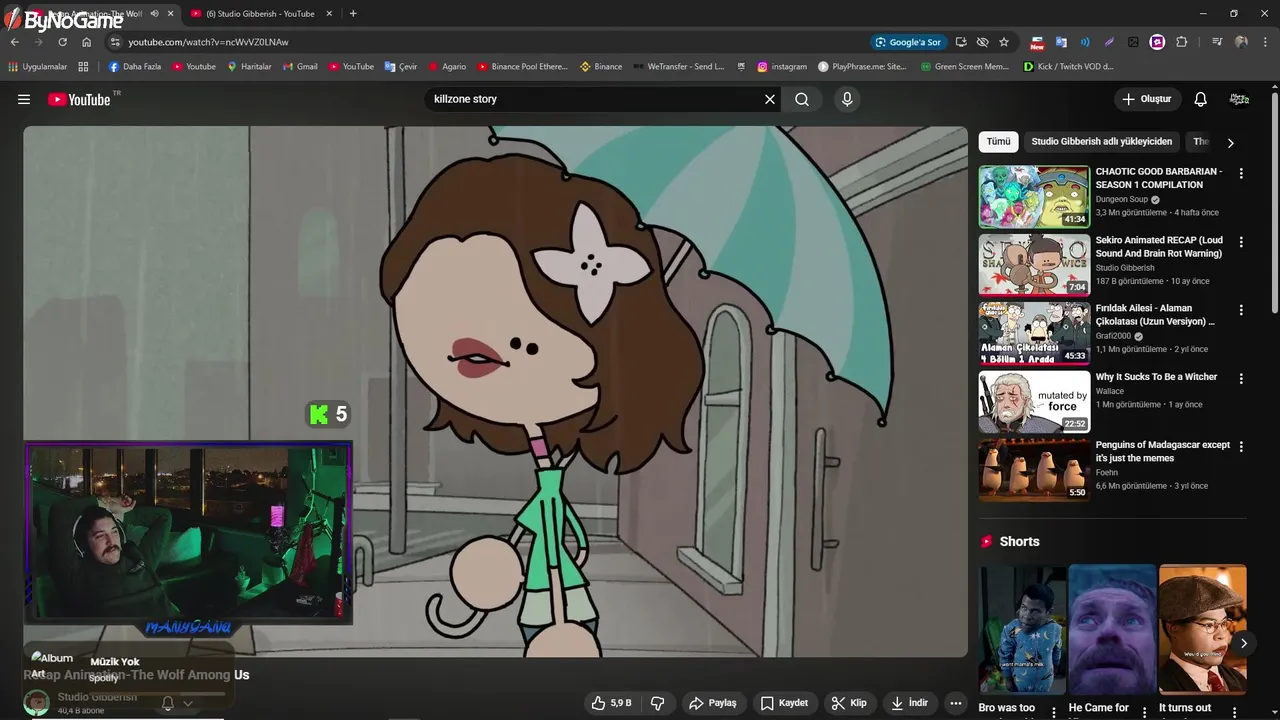Open a new browser tab

pyautogui.click(x=353, y=13)
